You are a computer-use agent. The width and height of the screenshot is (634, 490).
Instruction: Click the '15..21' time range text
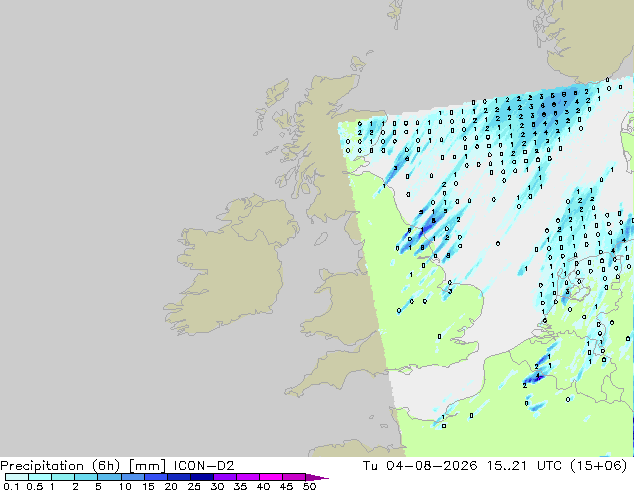tap(507, 466)
